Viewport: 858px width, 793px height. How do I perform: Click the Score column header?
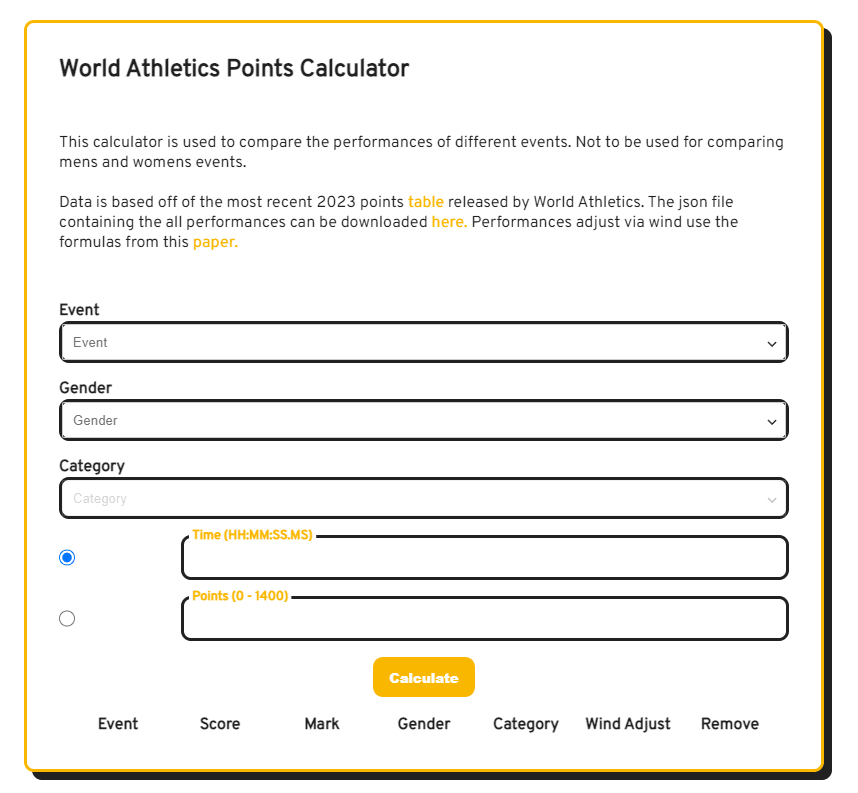[x=220, y=723]
